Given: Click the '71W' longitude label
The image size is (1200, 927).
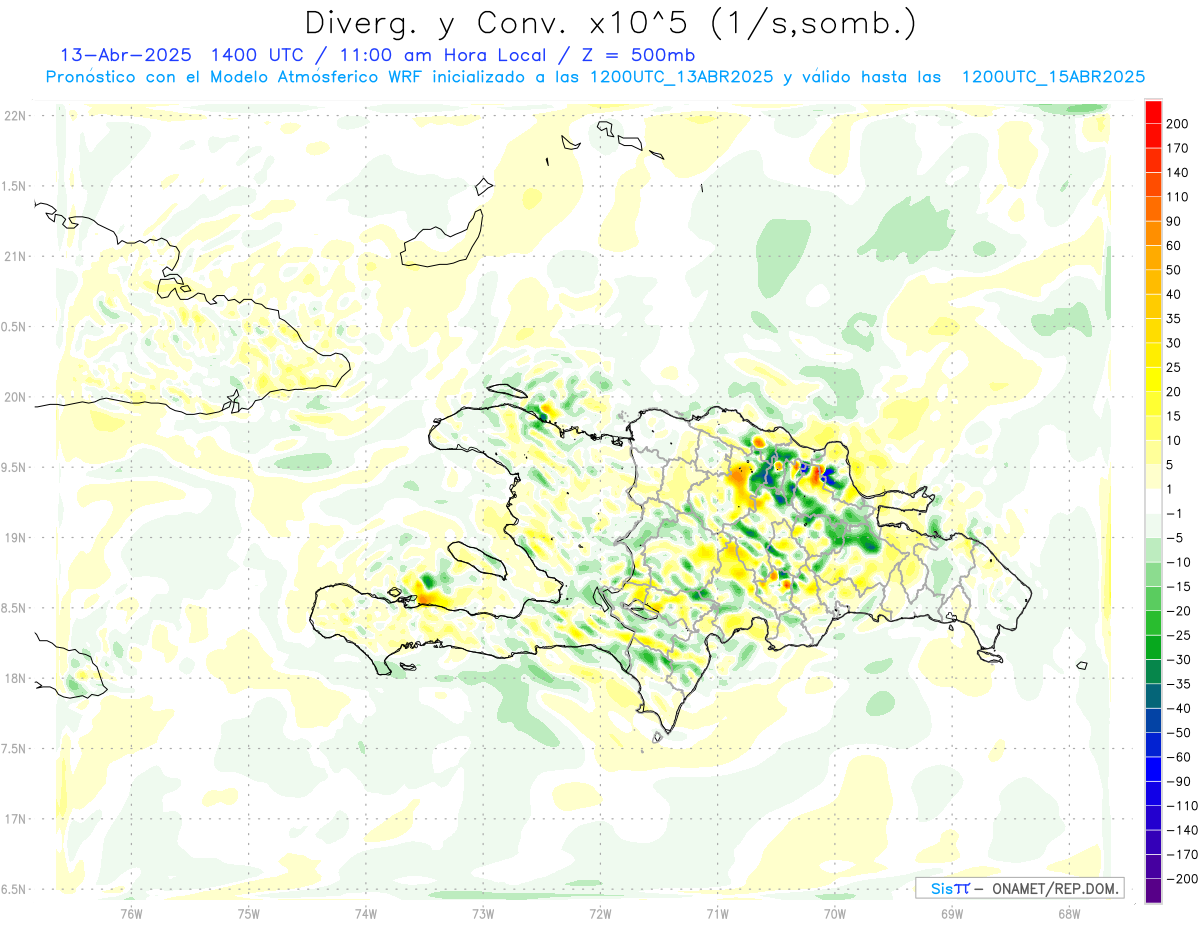Looking at the screenshot, I should [717, 913].
